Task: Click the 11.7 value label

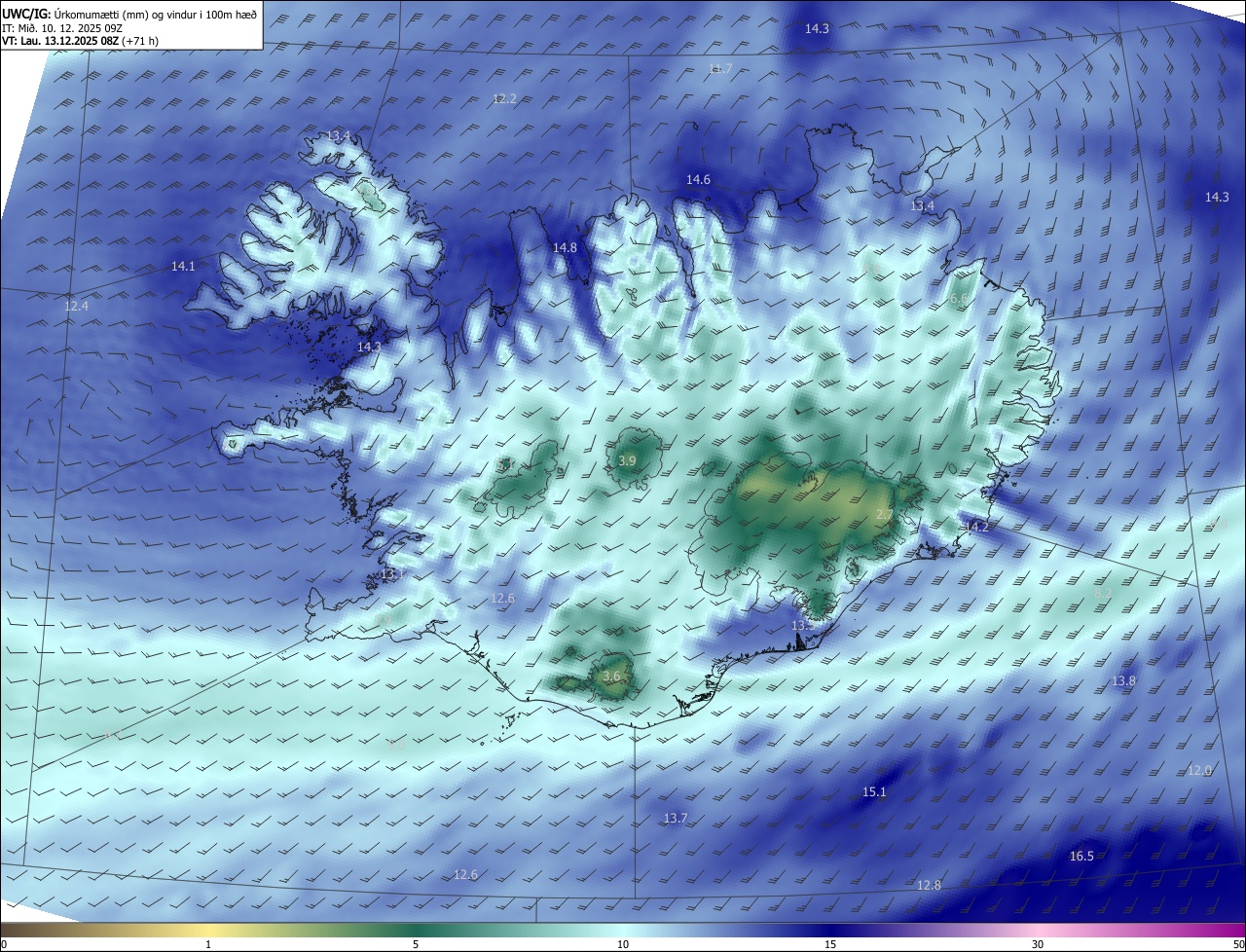Action: (720, 68)
